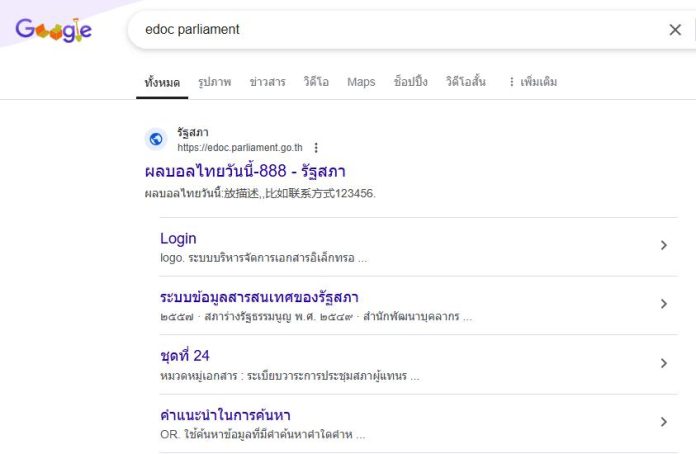The width and height of the screenshot is (696, 454).
Task: Click the chevron arrow on the Login row
Action: (664, 245)
